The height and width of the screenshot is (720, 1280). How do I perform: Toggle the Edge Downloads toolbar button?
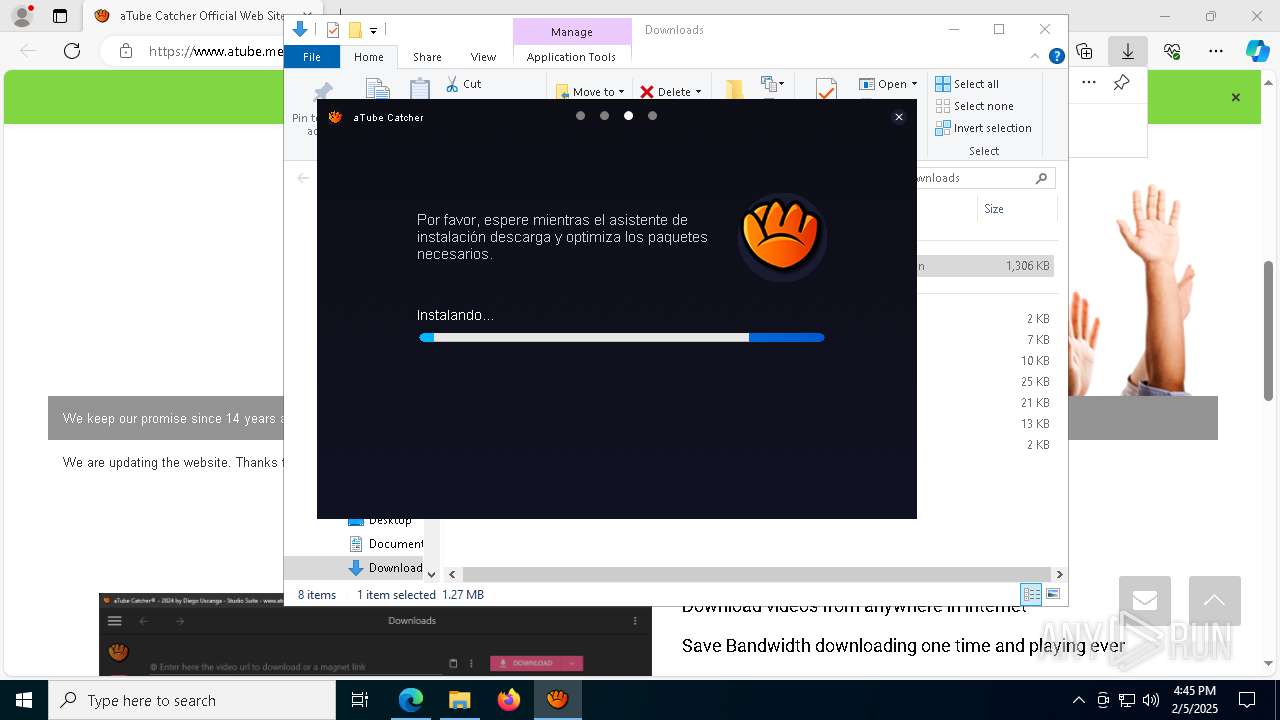[1127, 51]
